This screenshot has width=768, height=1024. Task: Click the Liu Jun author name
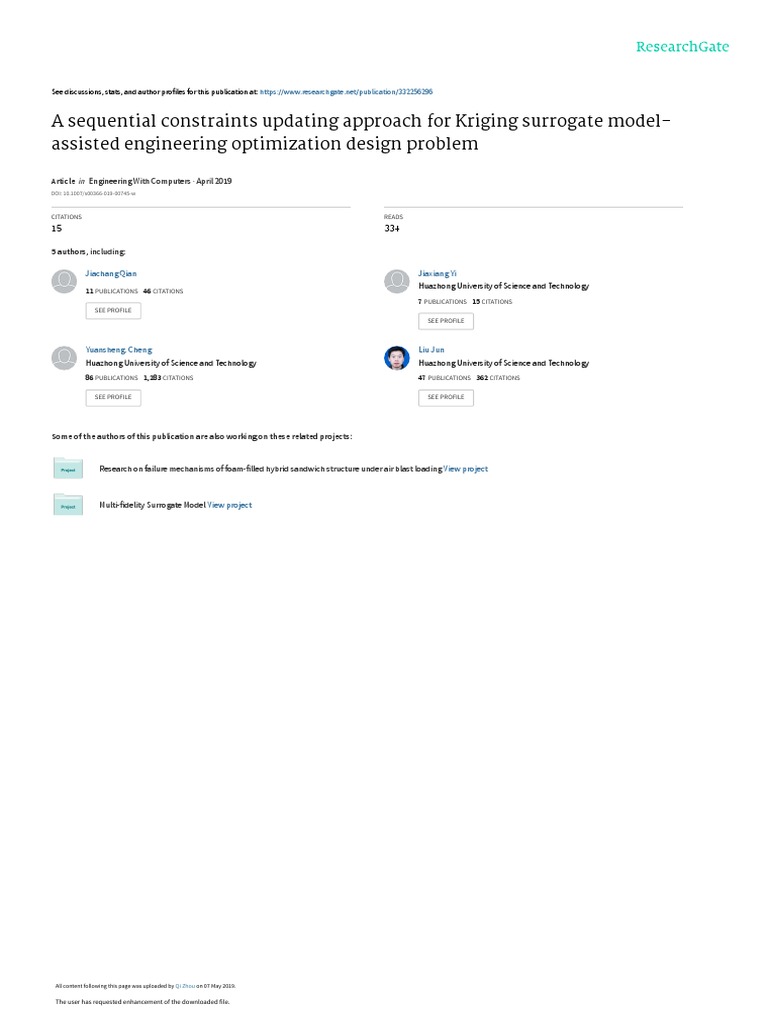coord(431,350)
